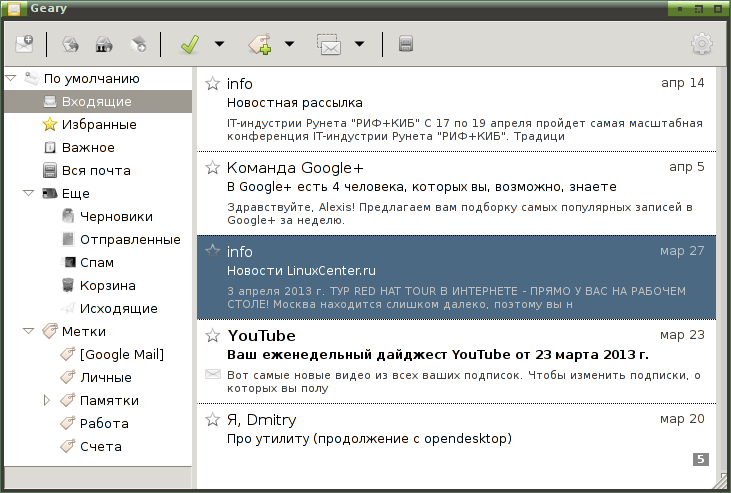
Task: Click the Метки group label
Action: click(x=84, y=331)
